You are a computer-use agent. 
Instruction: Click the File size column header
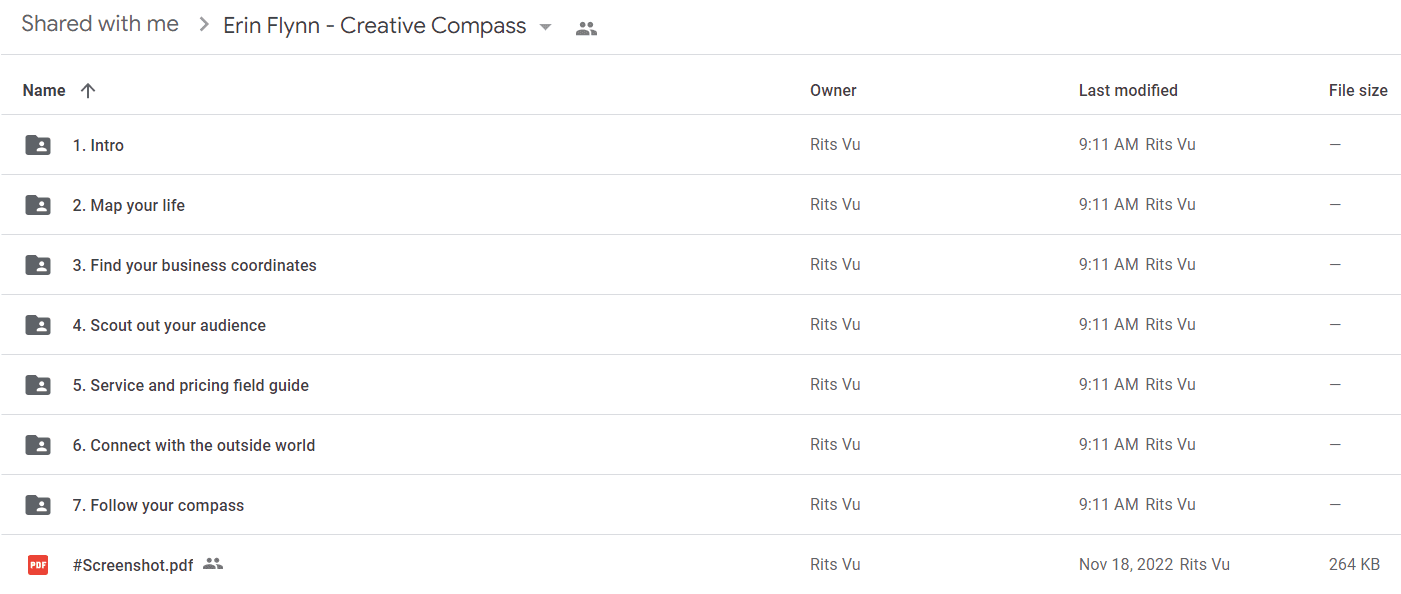[1358, 90]
